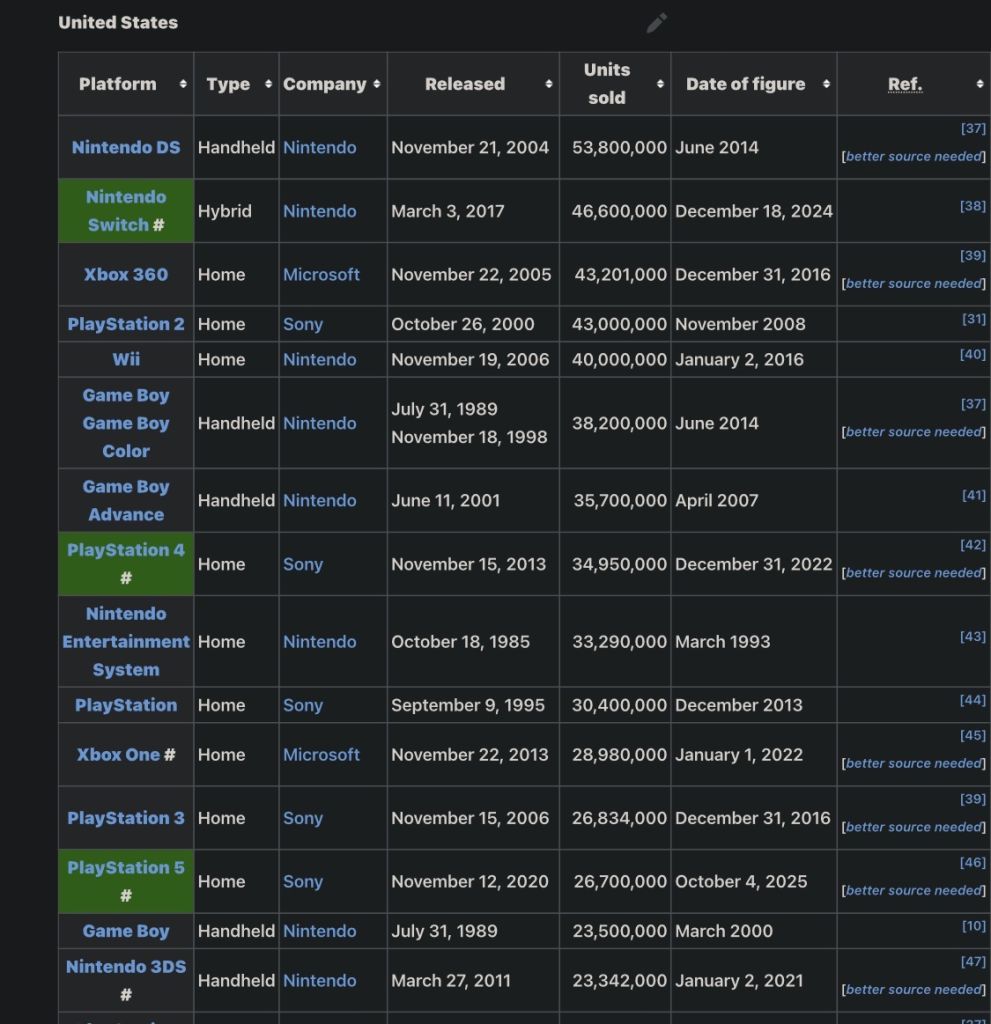Open the Game Boy Color link

click(126, 437)
